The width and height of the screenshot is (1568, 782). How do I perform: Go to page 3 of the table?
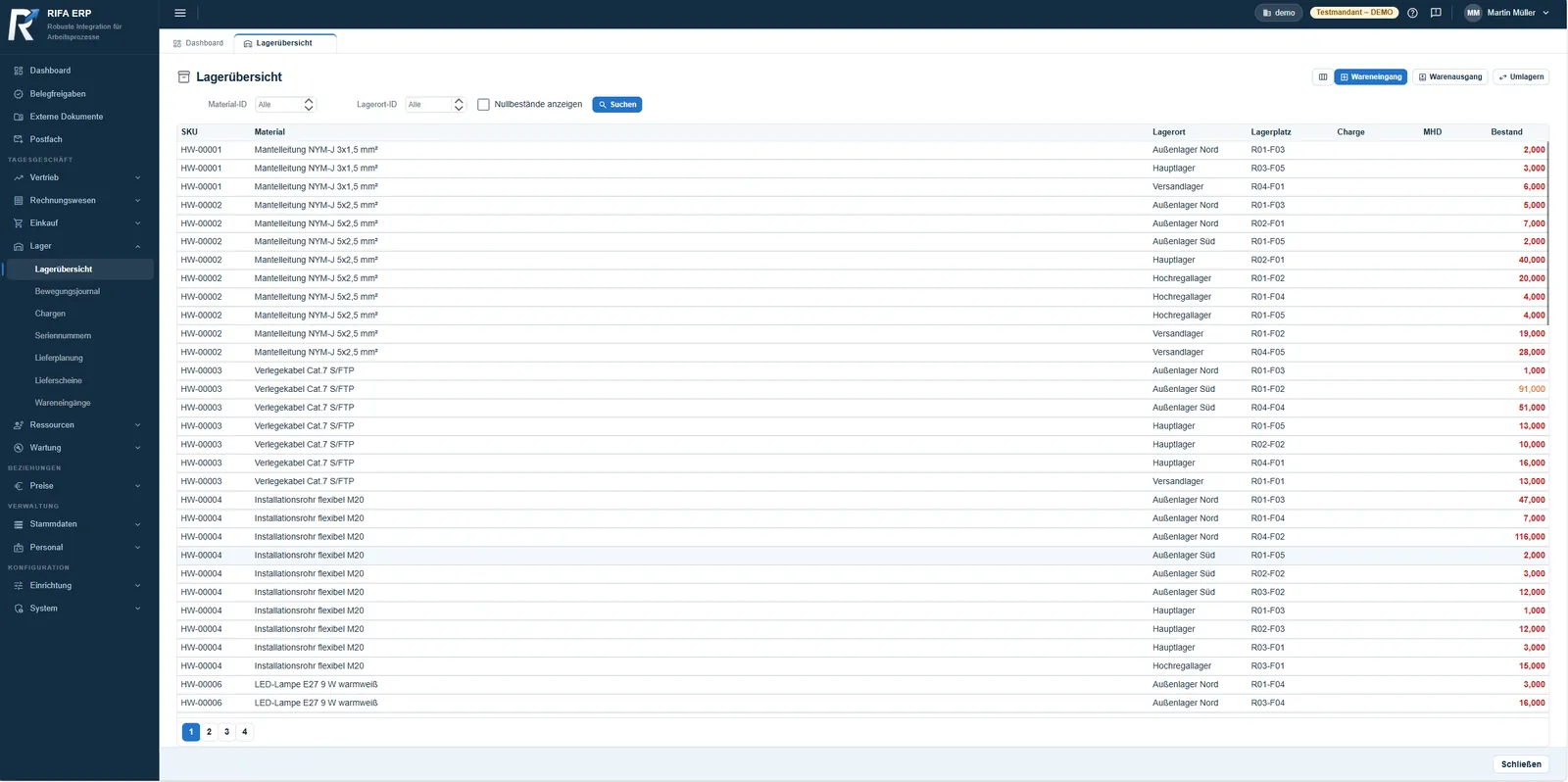(226, 732)
